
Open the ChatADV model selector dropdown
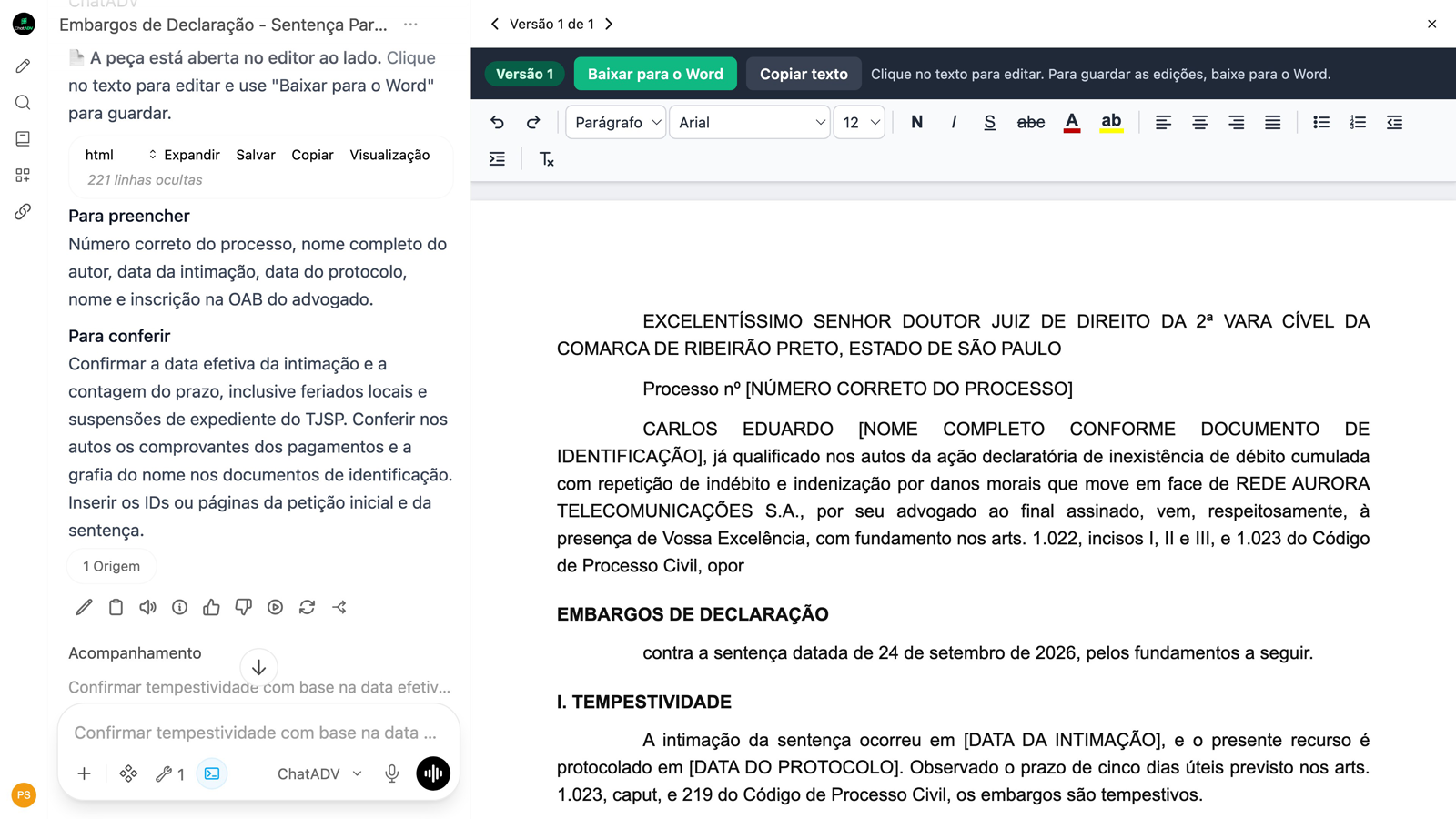319,773
